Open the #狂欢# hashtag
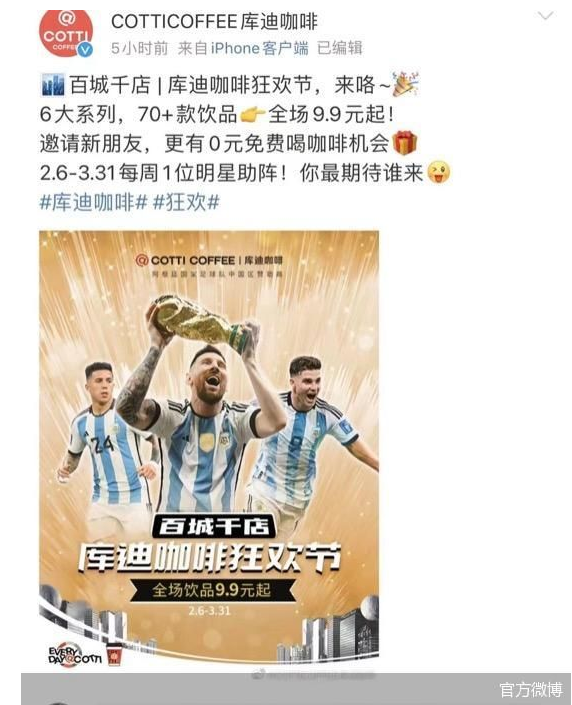572x705 pixels. tap(186, 203)
